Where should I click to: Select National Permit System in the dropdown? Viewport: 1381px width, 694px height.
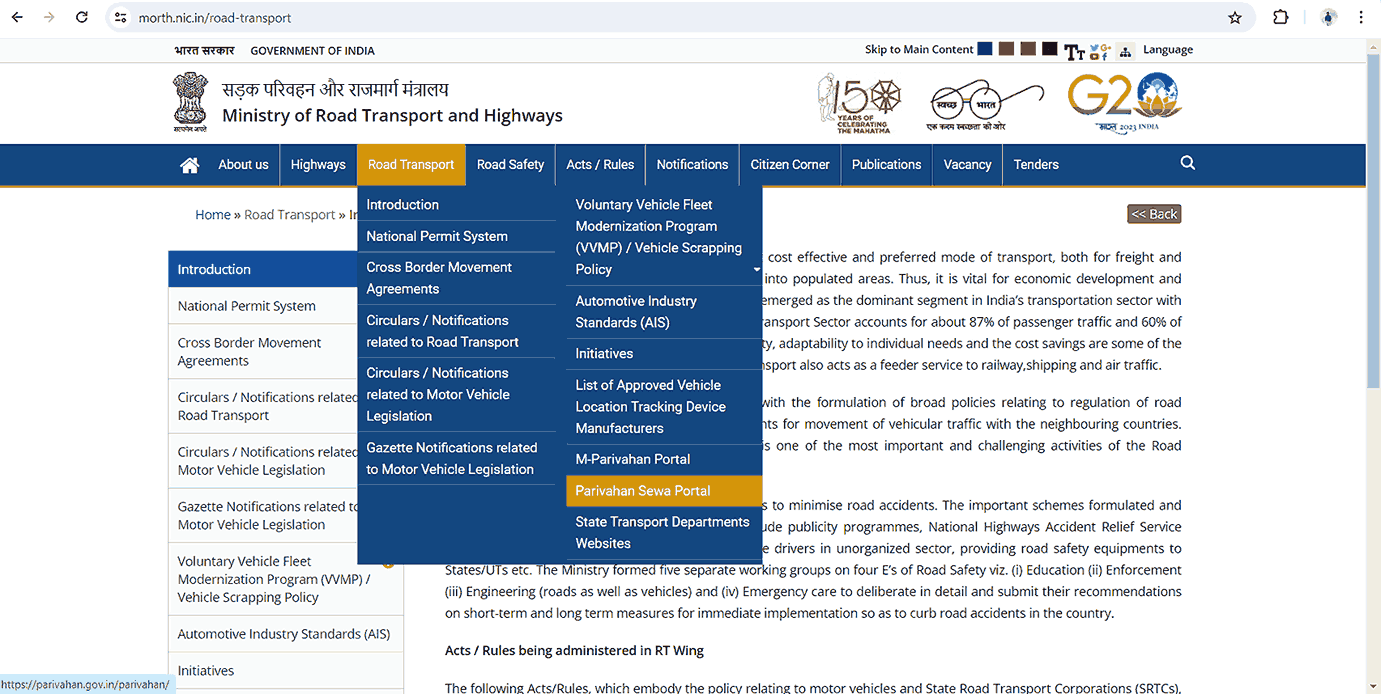[456, 237]
